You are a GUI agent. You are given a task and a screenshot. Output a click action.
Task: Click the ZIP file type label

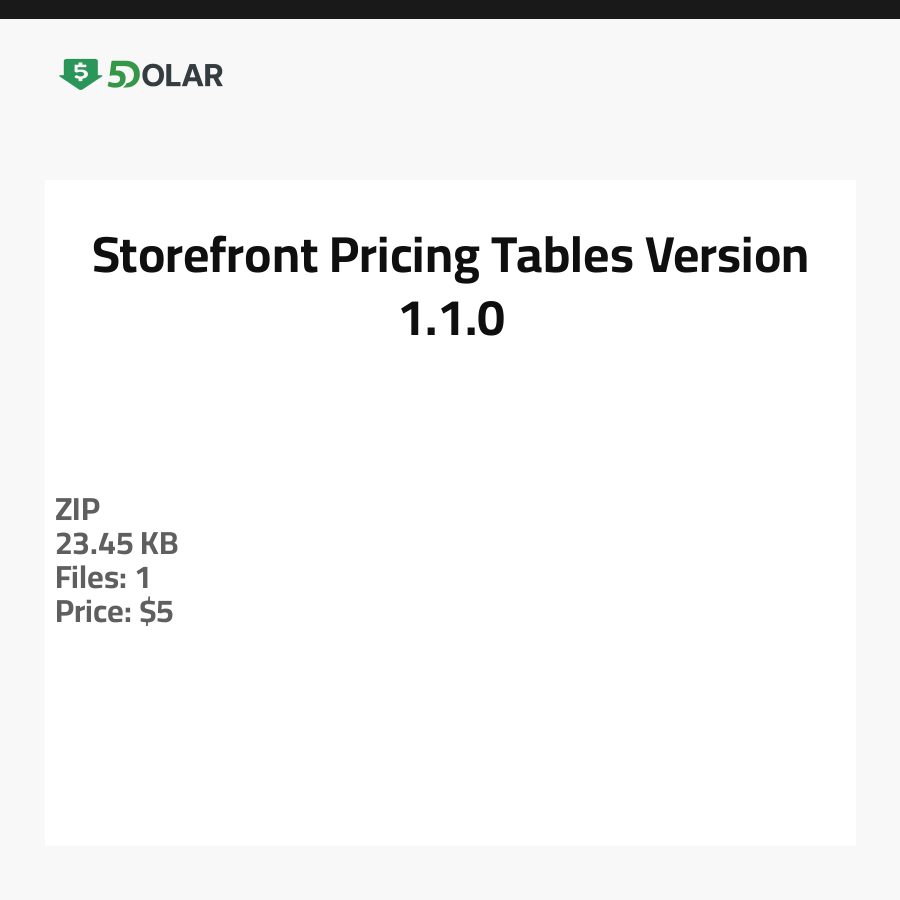78,510
